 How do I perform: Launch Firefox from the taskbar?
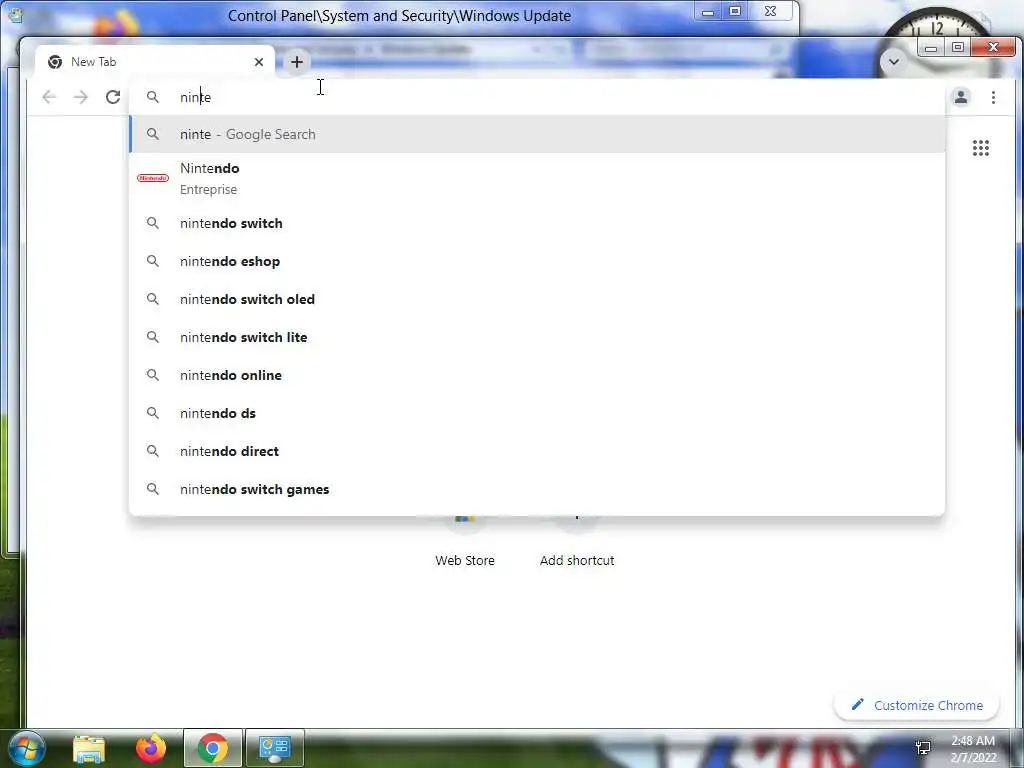pos(151,748)
